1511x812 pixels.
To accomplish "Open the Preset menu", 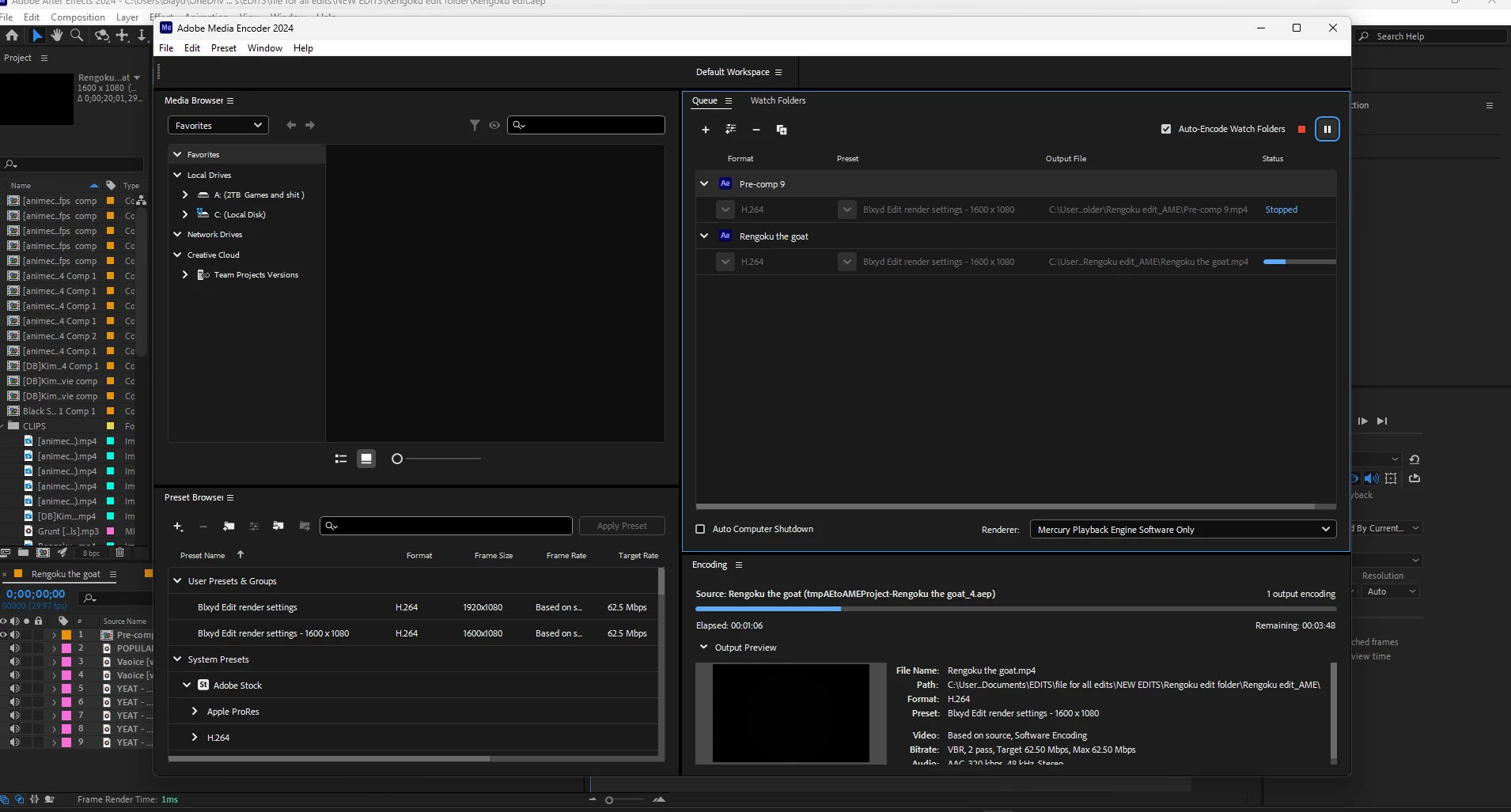I will [x=224, y=48].
